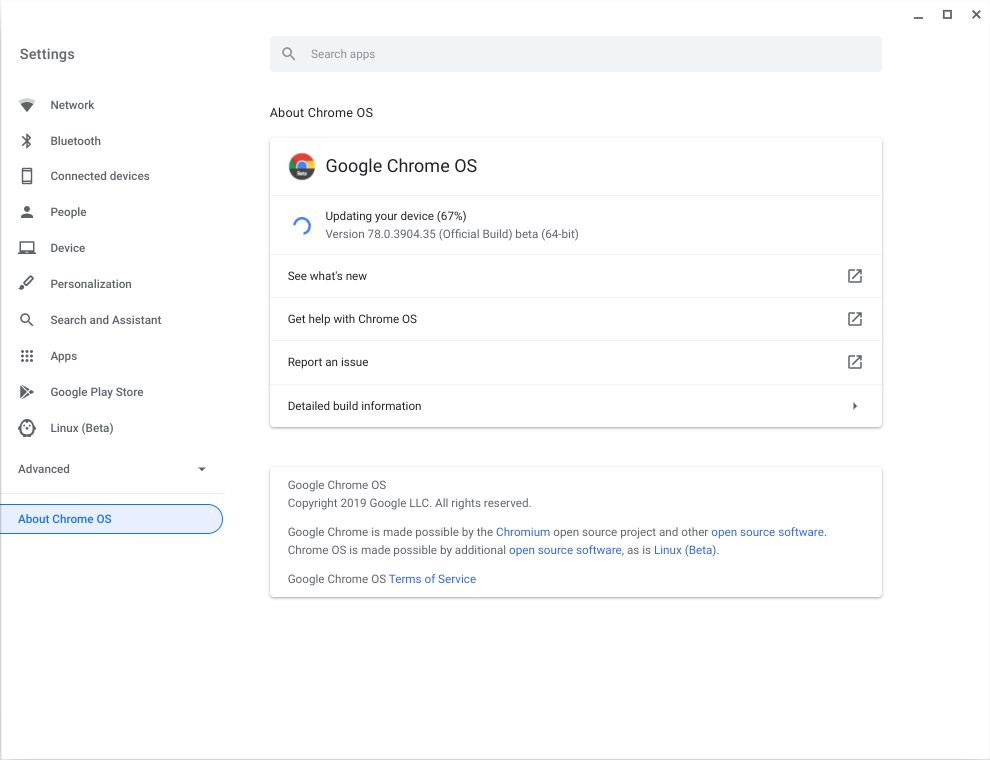Open the Chromium project link
Viewport: 990px width, 760px height.
[x=522, y=532]
